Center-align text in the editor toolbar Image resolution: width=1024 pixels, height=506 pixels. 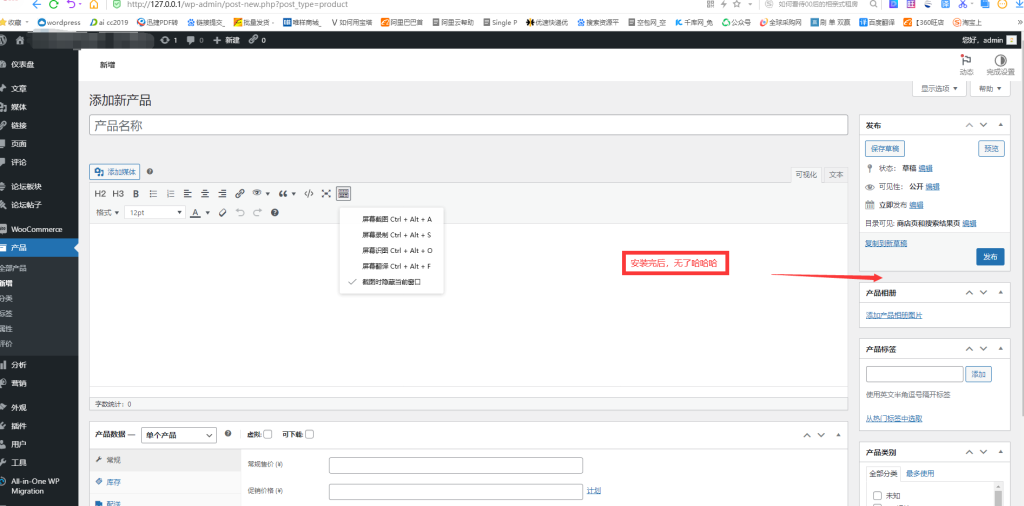pos(205,193)
